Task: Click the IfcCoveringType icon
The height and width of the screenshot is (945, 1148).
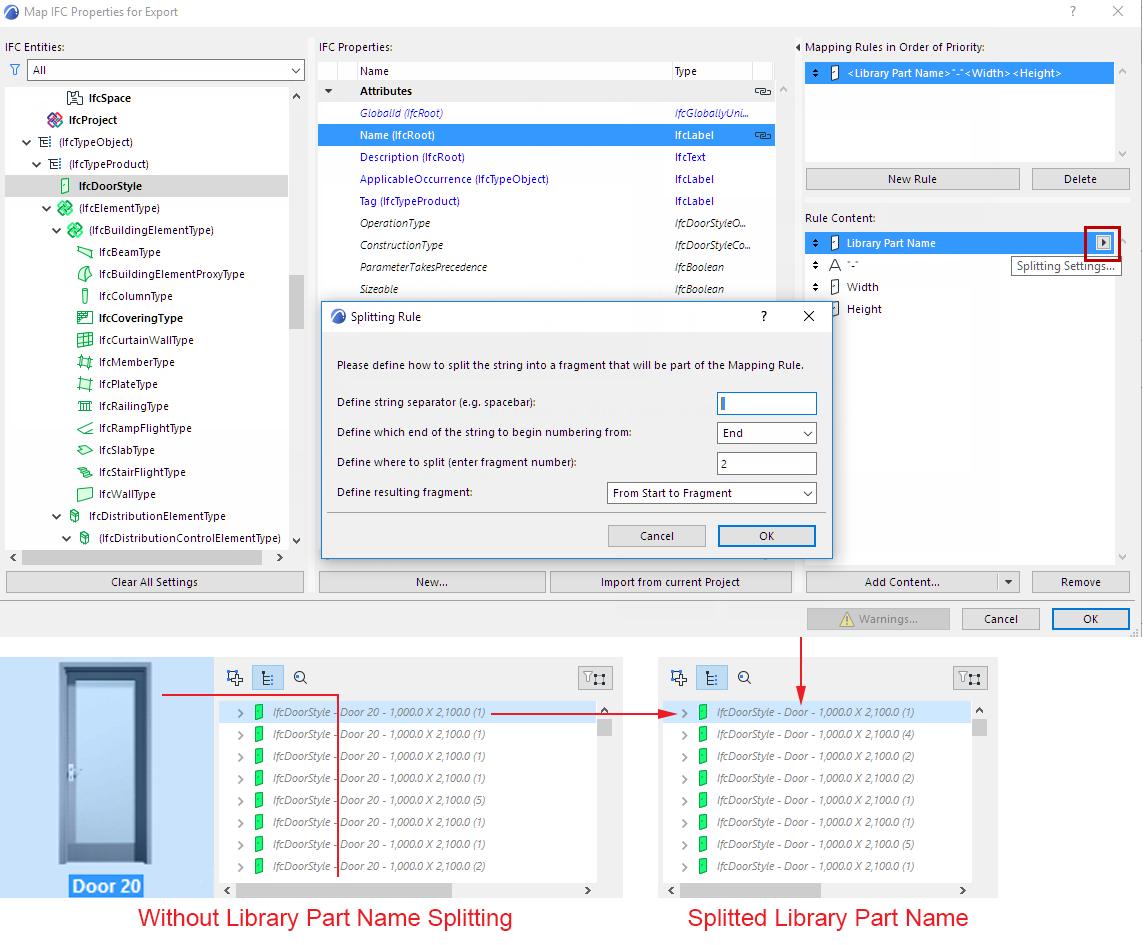Action: [85, 318]
